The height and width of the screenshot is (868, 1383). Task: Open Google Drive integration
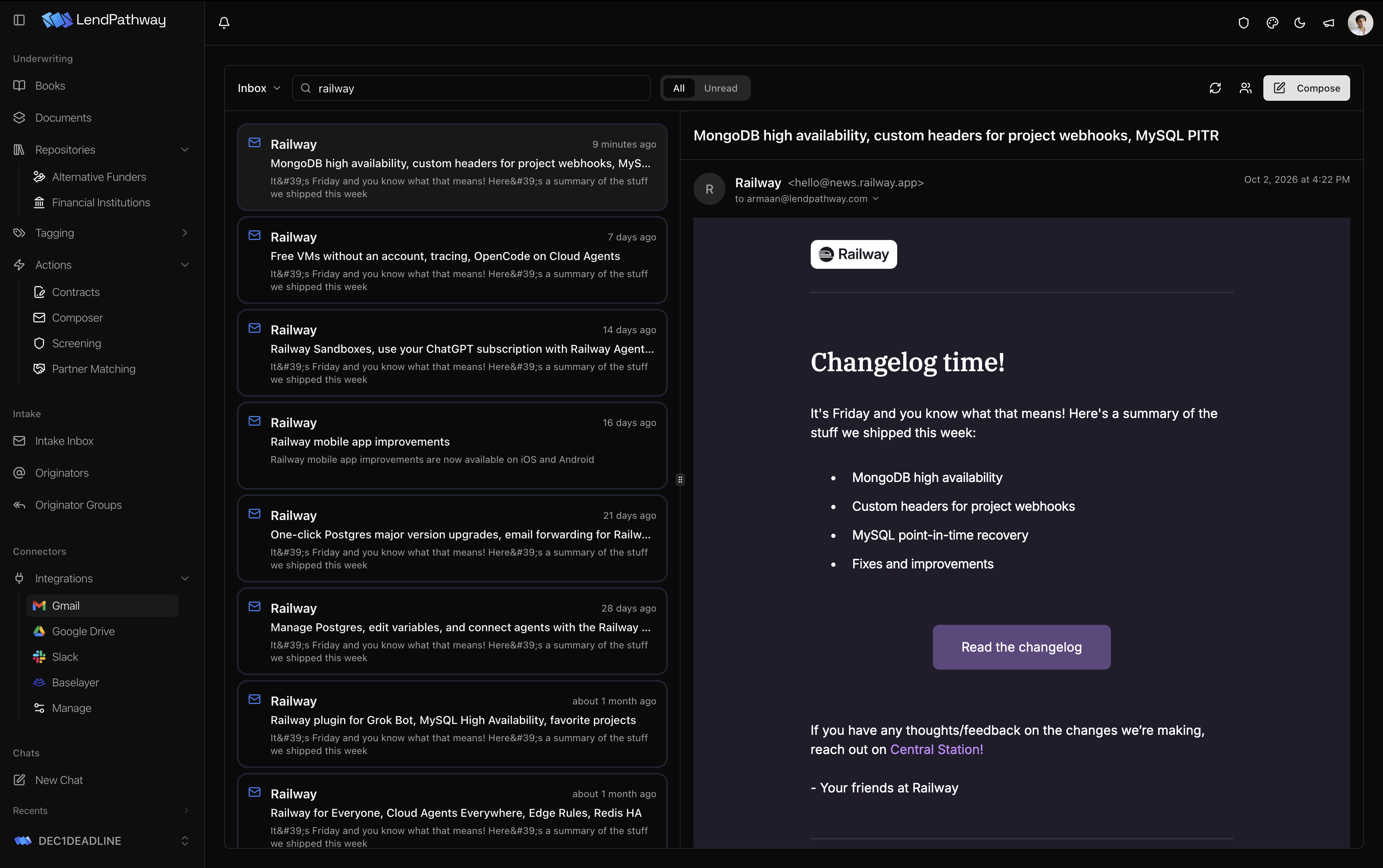pos(83,632)
